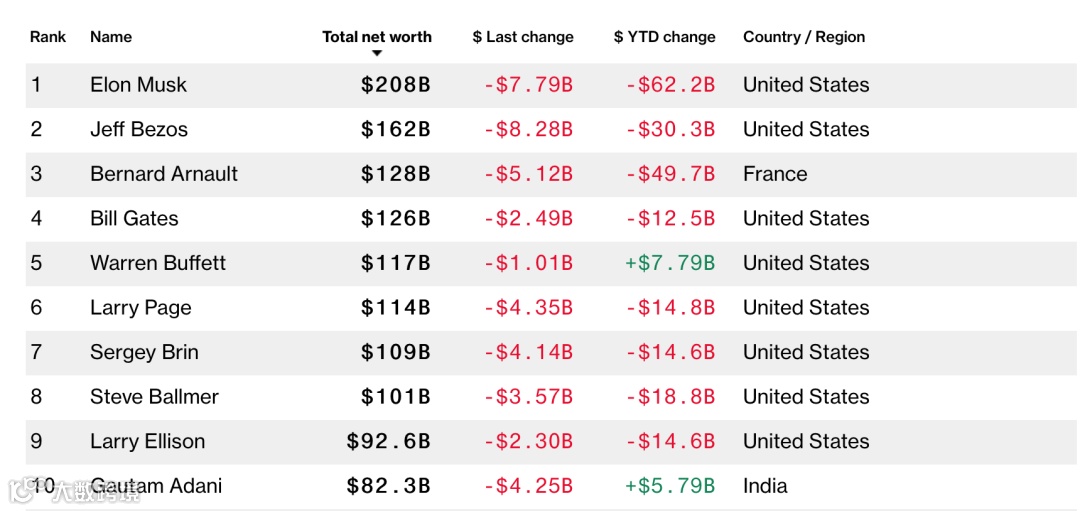View Bill Gates entry
Screen dimensions: 1080x511
(134, 218)
